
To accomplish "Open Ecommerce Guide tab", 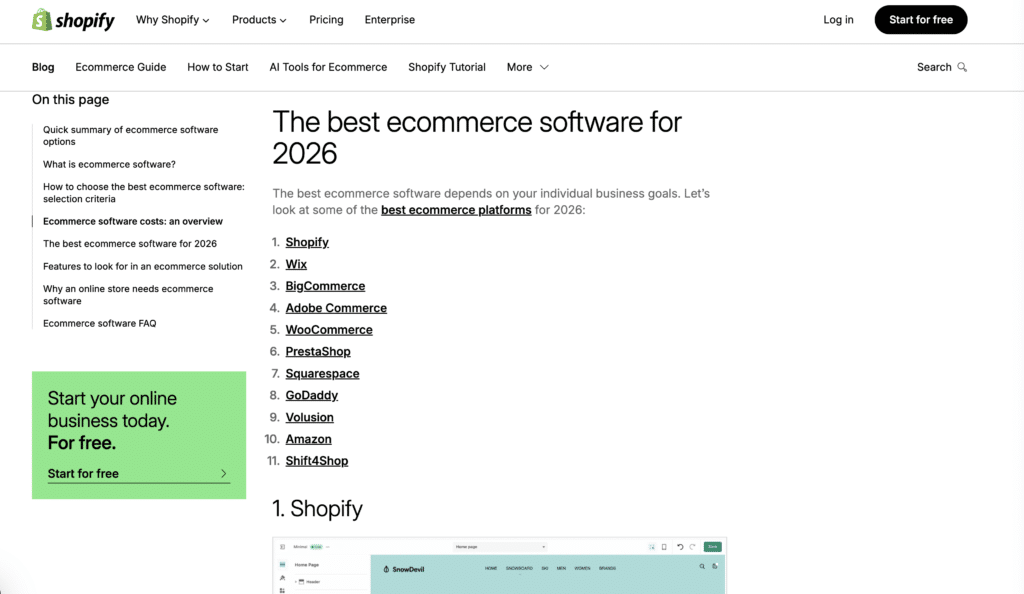I will [121, 67].
